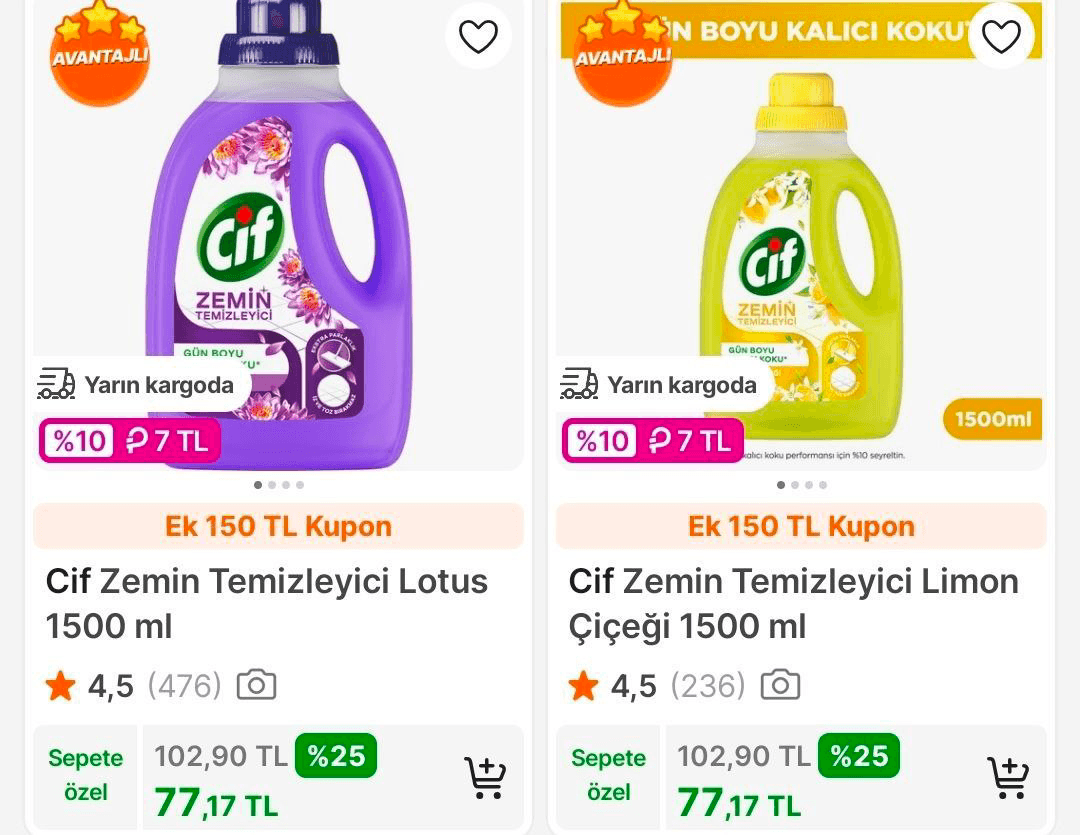Viewport: 1080px width, 835px height.
Task: Open Ek 150 TL Kupon on Lotus product
Action: point(279,526)
